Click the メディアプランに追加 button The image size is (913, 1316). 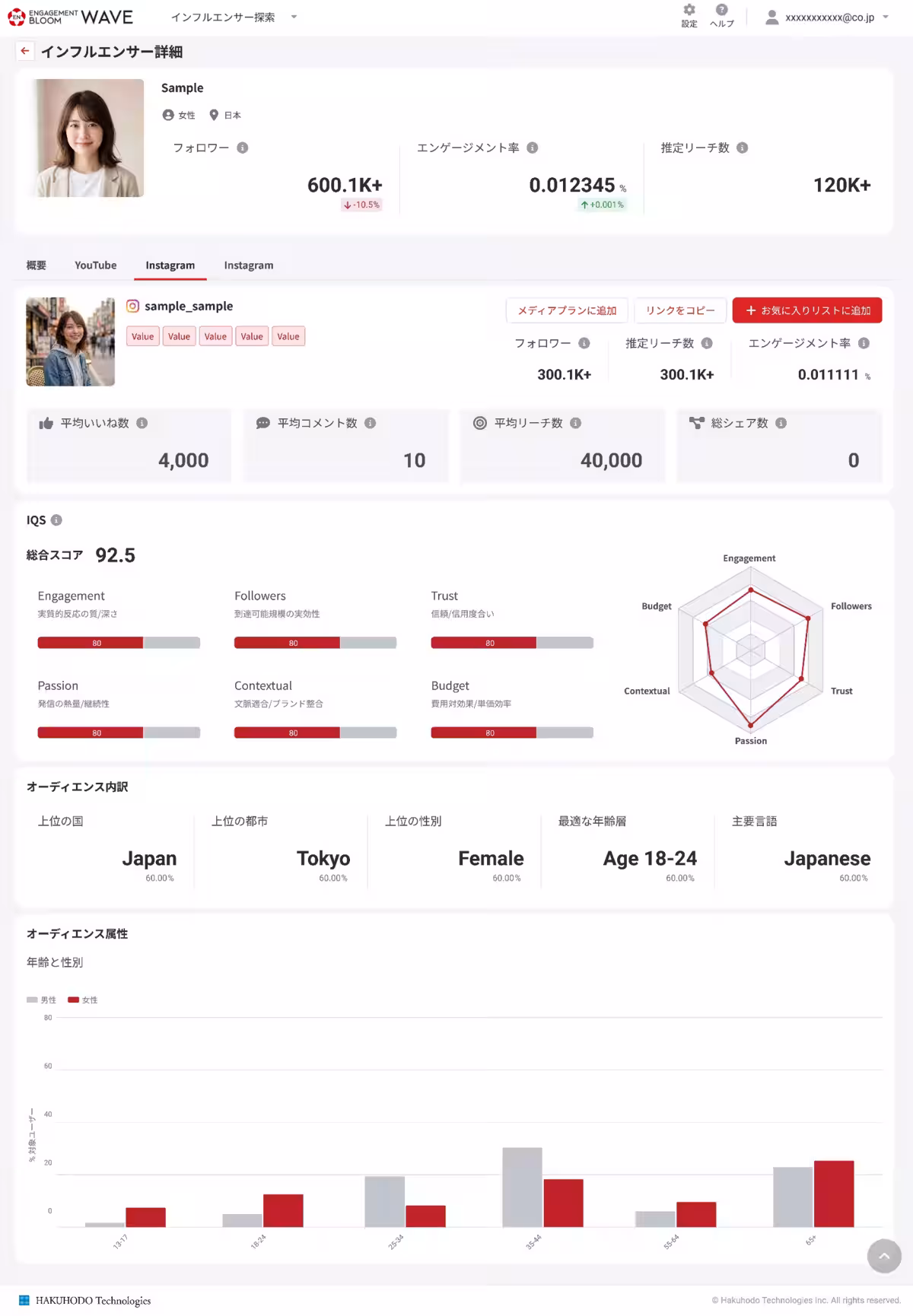coord(567,310)
